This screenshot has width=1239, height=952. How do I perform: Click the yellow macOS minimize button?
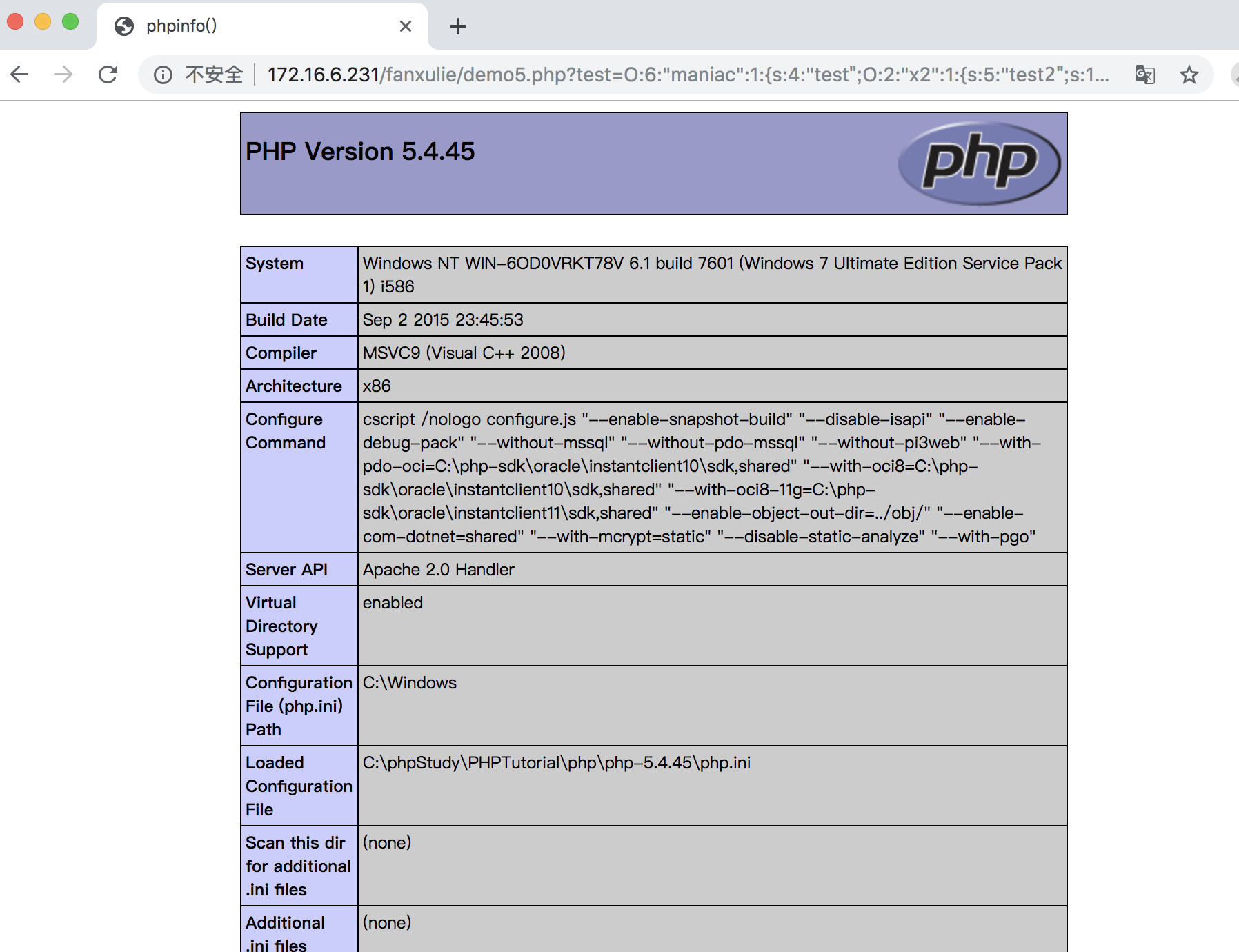coord(43,21)
